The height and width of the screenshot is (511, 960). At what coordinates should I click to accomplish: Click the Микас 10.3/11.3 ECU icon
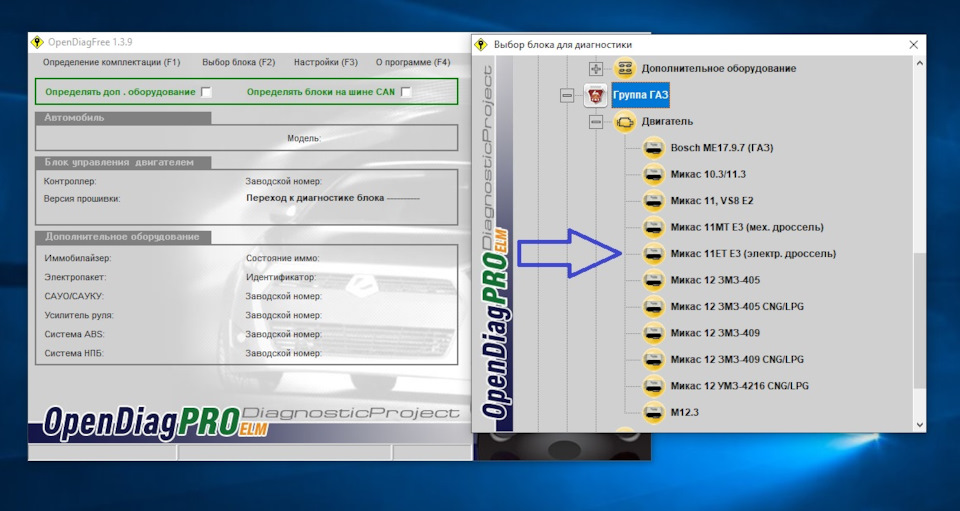[653, 174]
